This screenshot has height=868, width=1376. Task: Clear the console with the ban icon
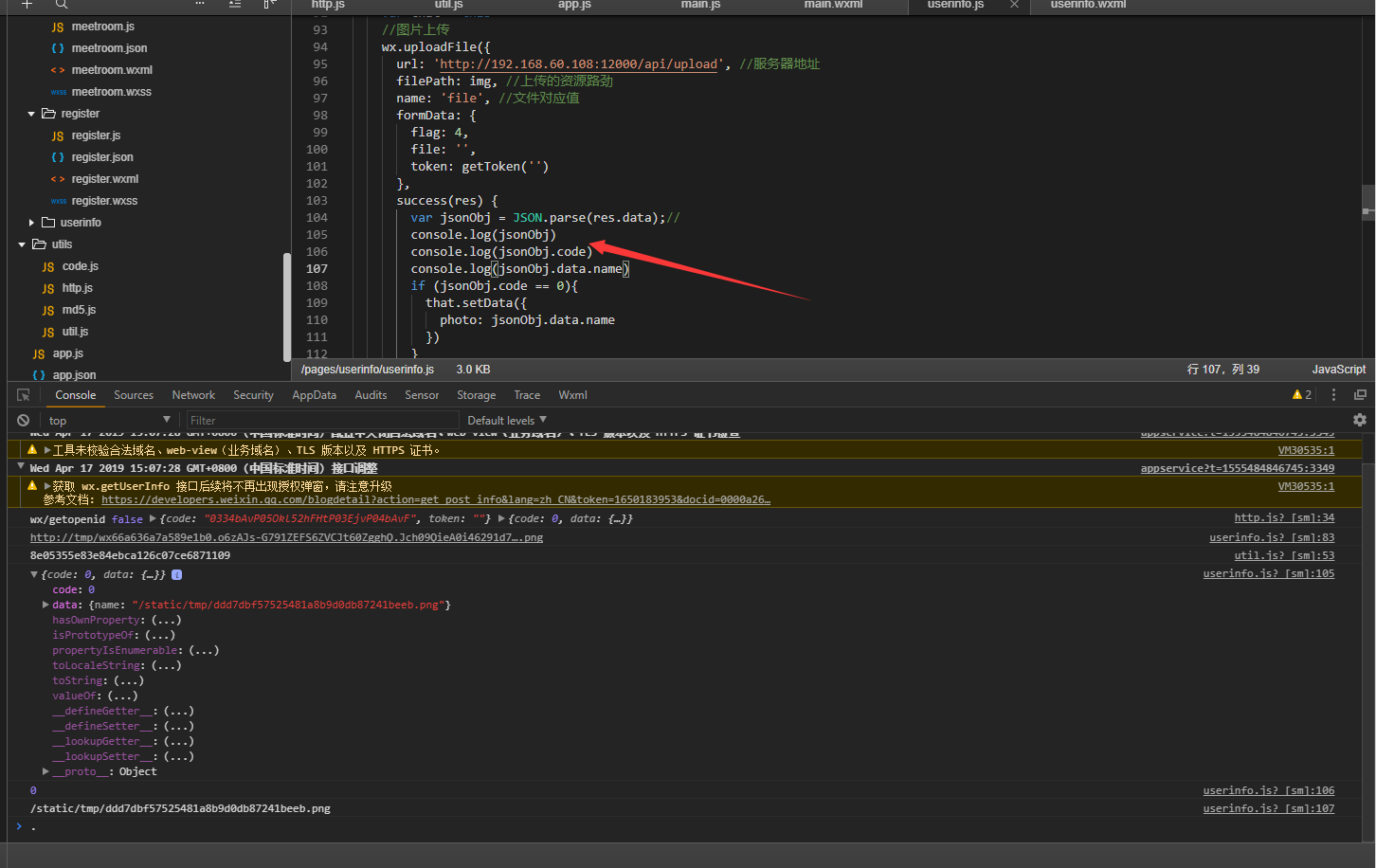[x=24, y=420]
